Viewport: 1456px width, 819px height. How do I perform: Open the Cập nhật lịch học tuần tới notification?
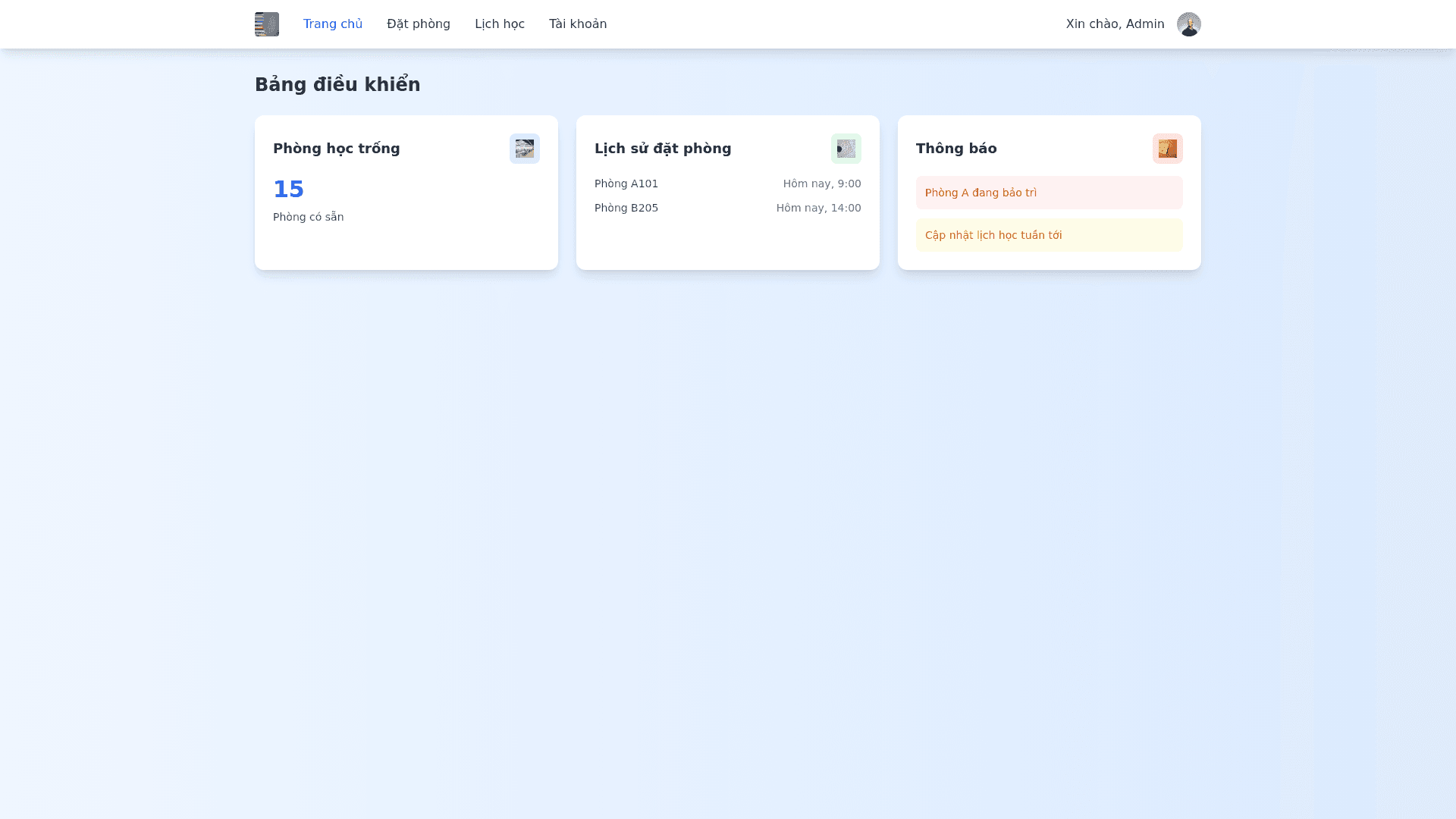[x=1049, y=235]
